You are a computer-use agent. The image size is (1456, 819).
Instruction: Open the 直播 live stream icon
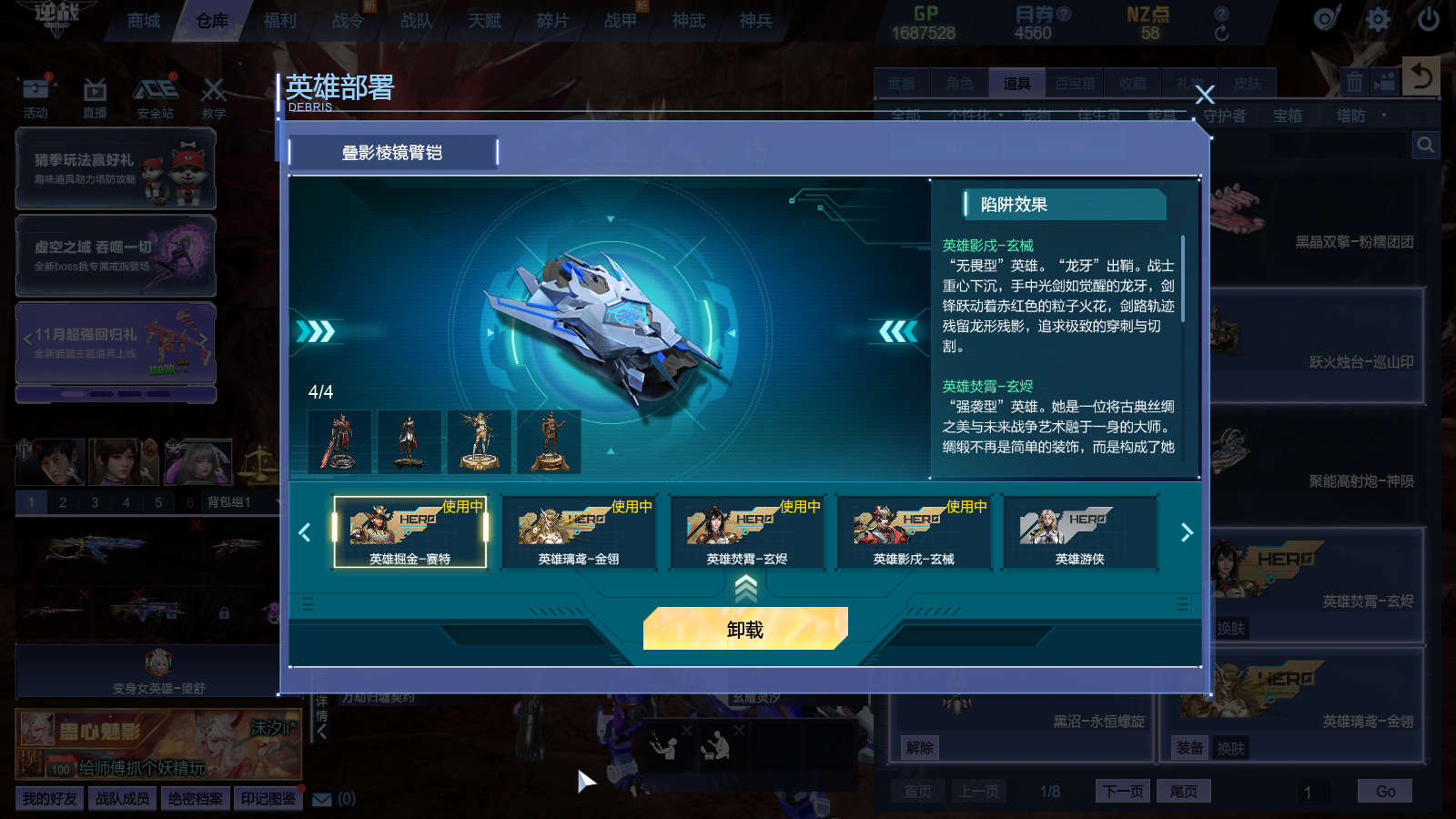(95, 91)
